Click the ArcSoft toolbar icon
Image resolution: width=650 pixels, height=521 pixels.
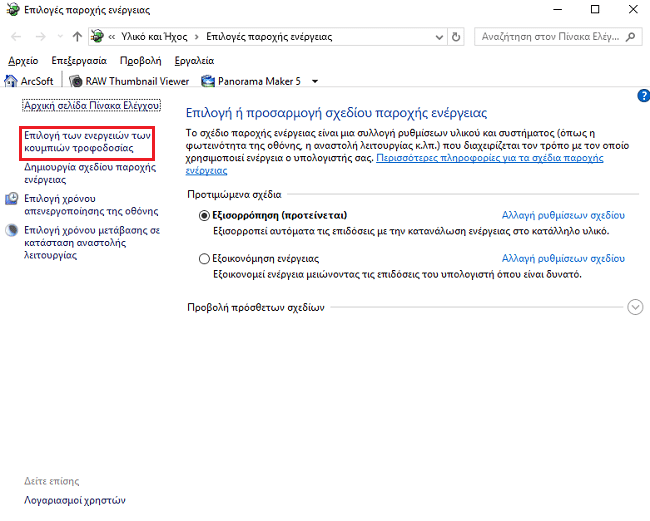[x=30, y=80]
